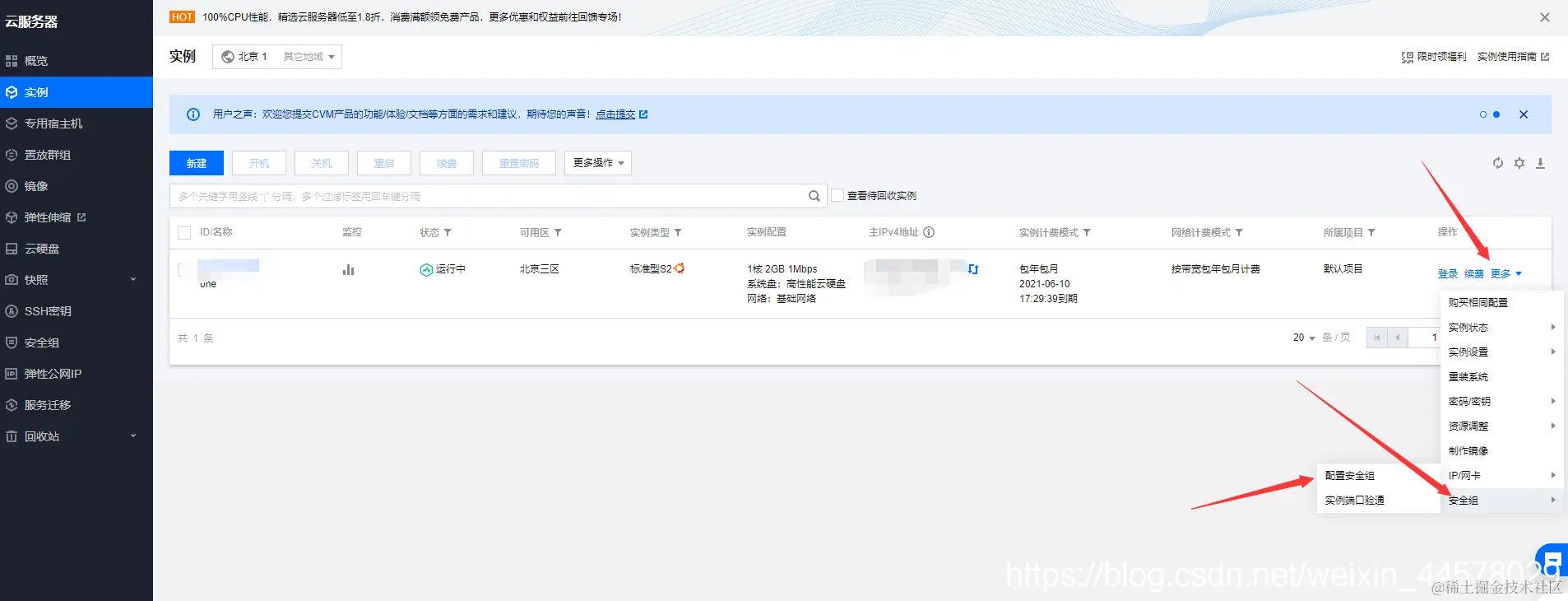Viewport: 1568px width, 601px height.
Task: Click the 安全组 shield icon in sidebar
Action: [12, 342]
